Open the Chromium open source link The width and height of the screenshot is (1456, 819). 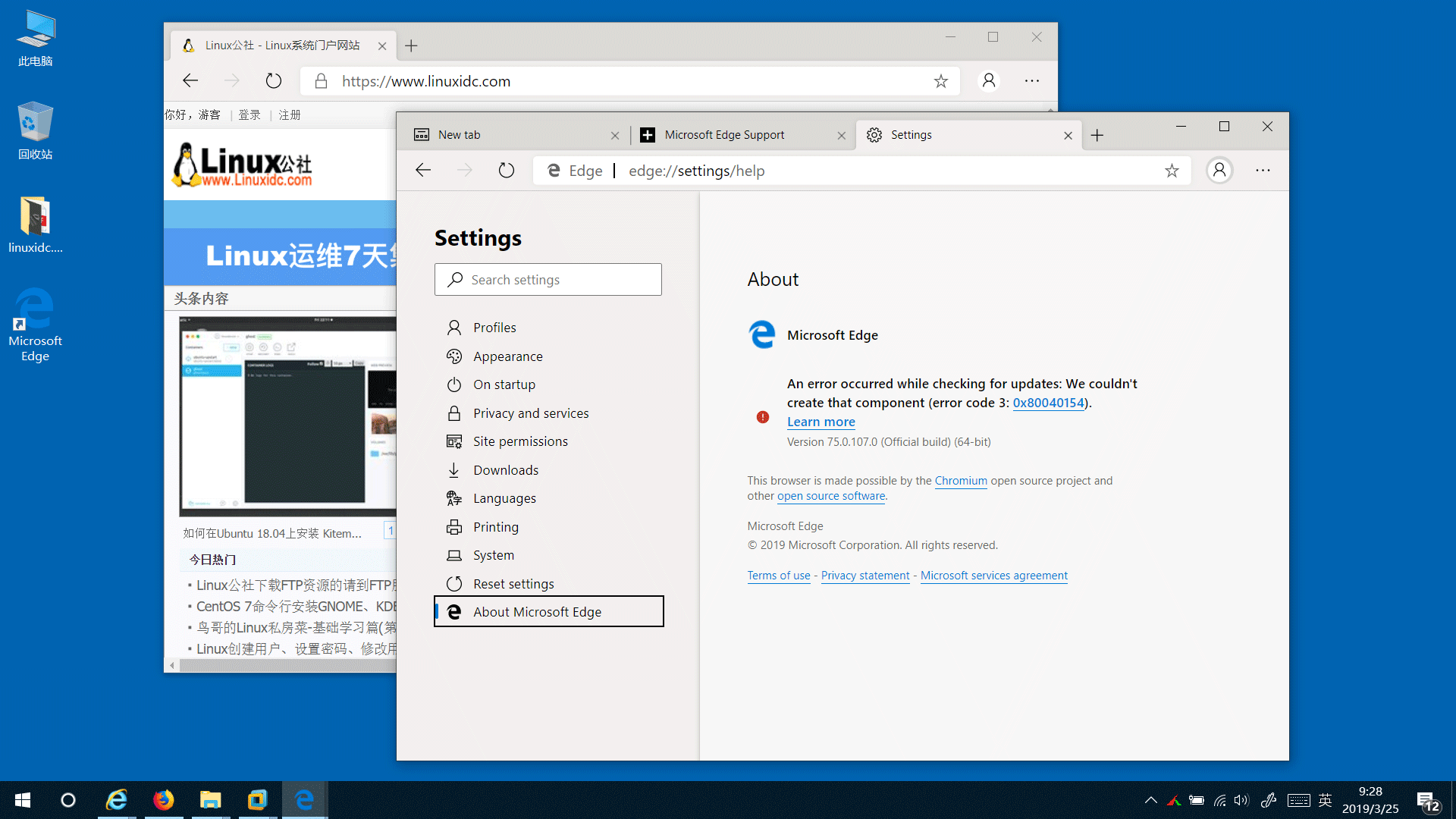[960, 481]
